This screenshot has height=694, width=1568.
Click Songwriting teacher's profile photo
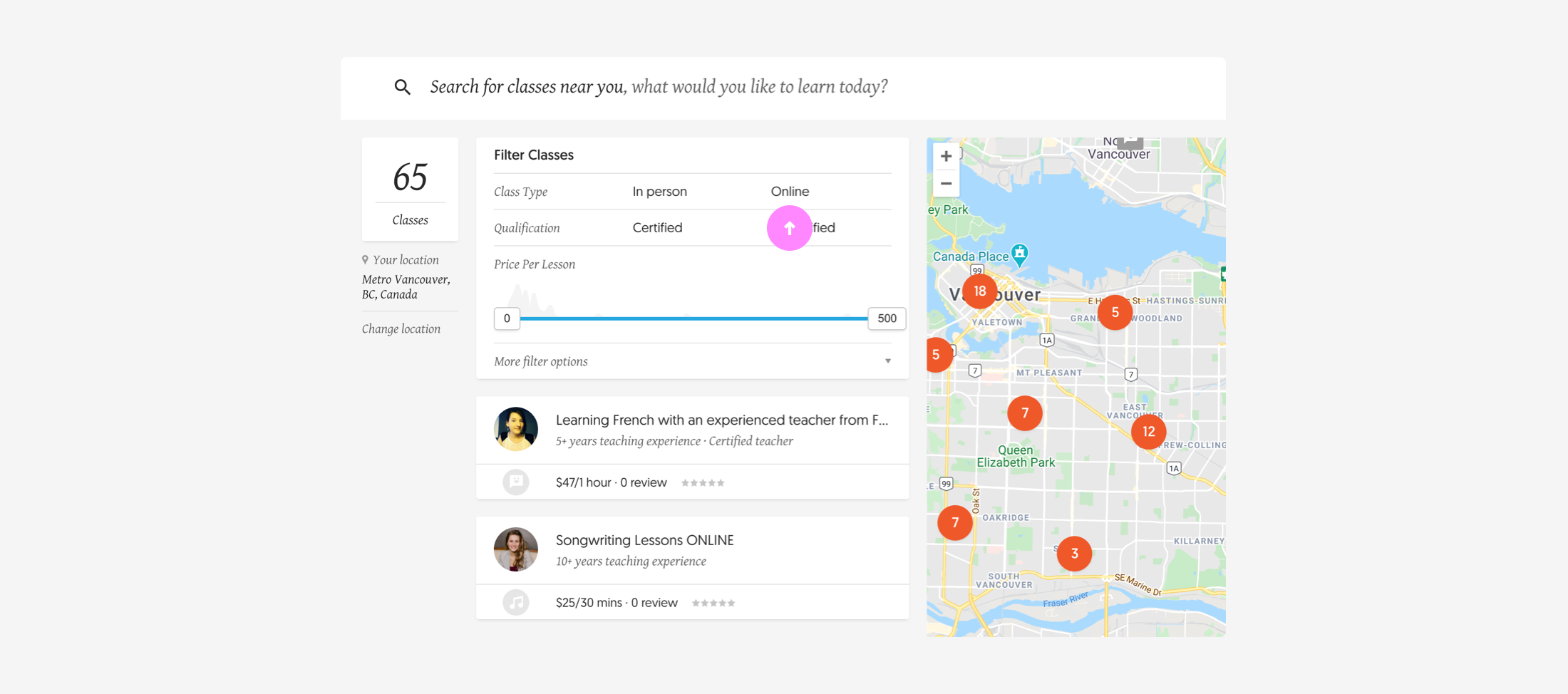516,549
